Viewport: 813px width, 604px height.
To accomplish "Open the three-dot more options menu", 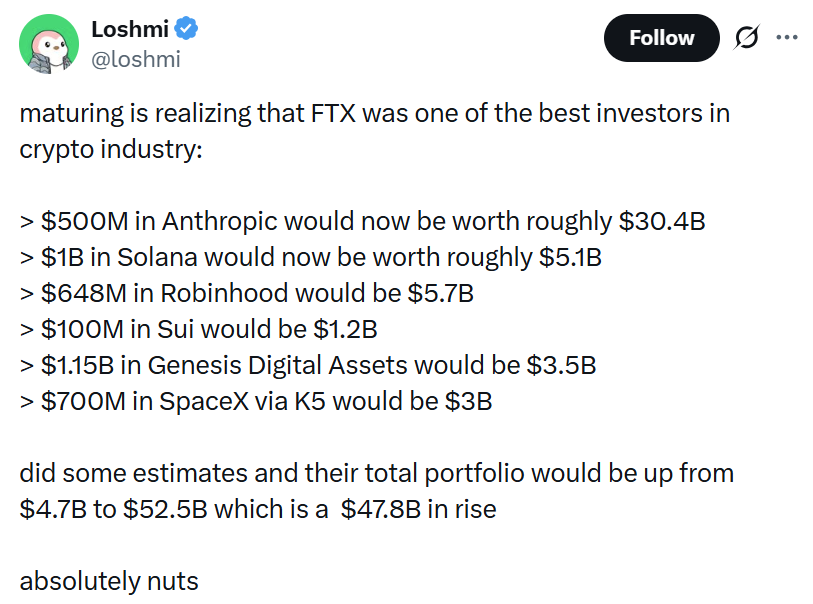I will (x=787, y=38).
